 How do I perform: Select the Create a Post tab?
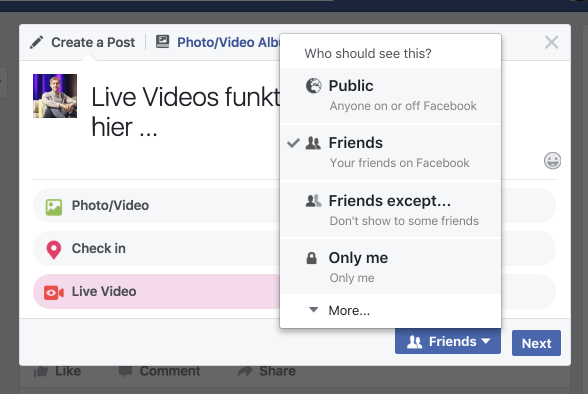82,42
